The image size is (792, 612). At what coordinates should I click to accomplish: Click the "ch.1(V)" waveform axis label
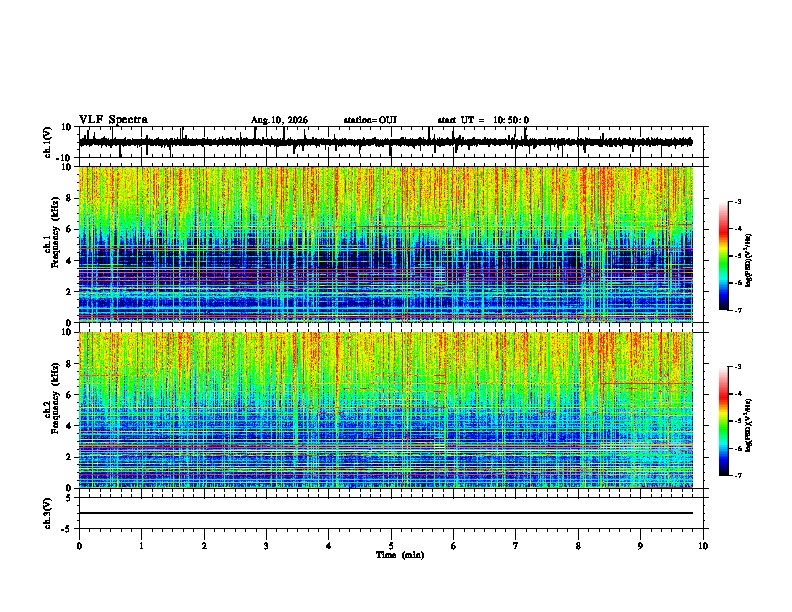click(48, 142)
